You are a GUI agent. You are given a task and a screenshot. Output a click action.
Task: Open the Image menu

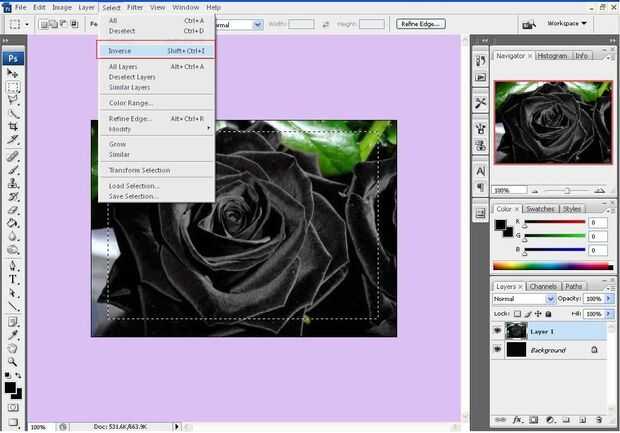click(62, 7)
